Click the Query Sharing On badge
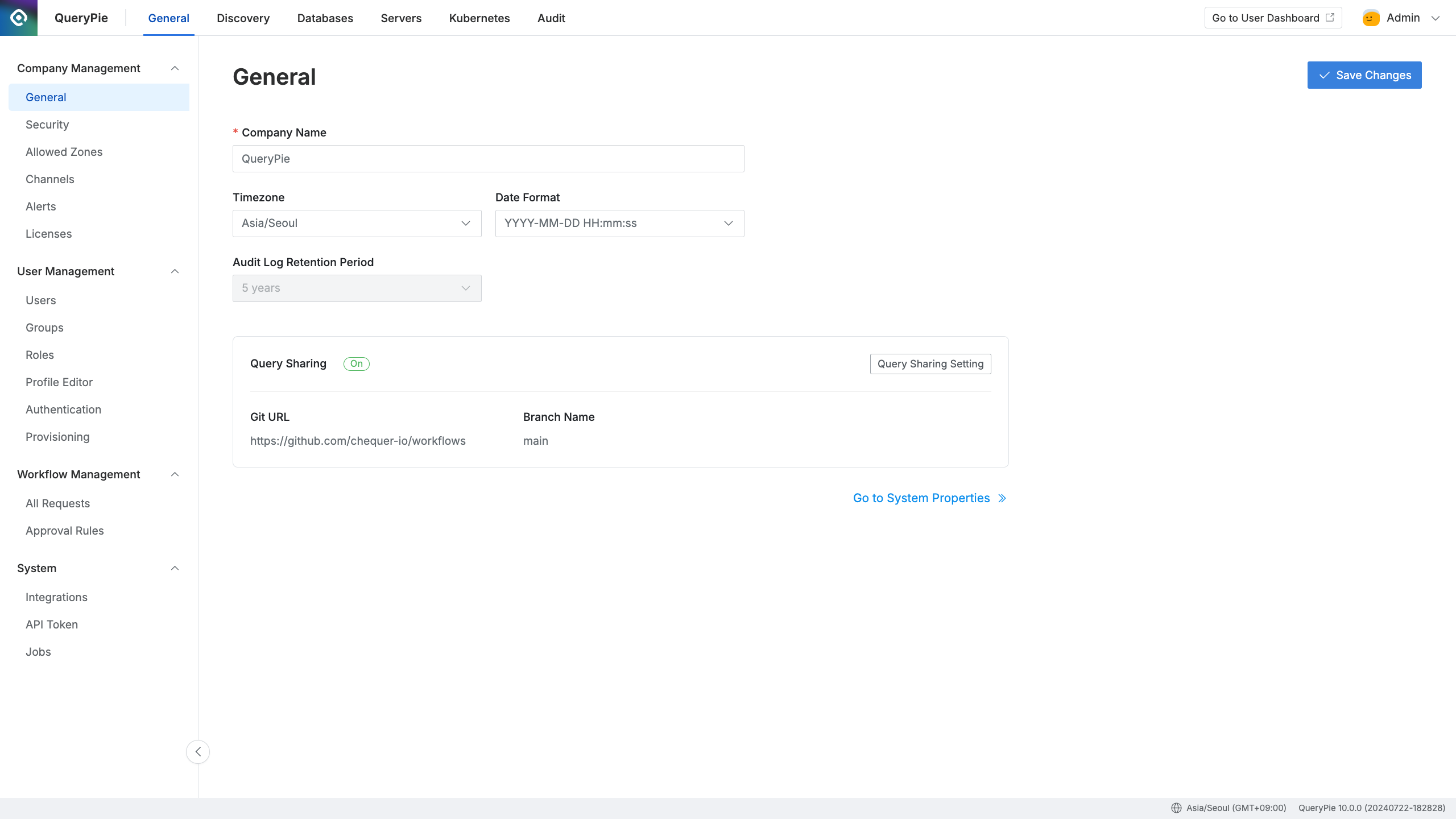Viewport: 1456px width, 819px height. (x=357, y=363)
